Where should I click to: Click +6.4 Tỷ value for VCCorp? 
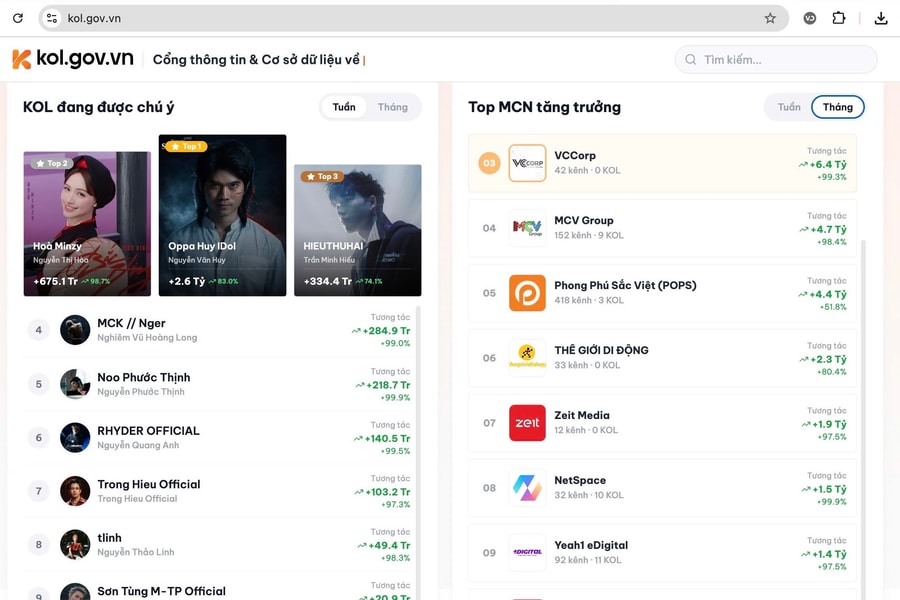(828, 164)
